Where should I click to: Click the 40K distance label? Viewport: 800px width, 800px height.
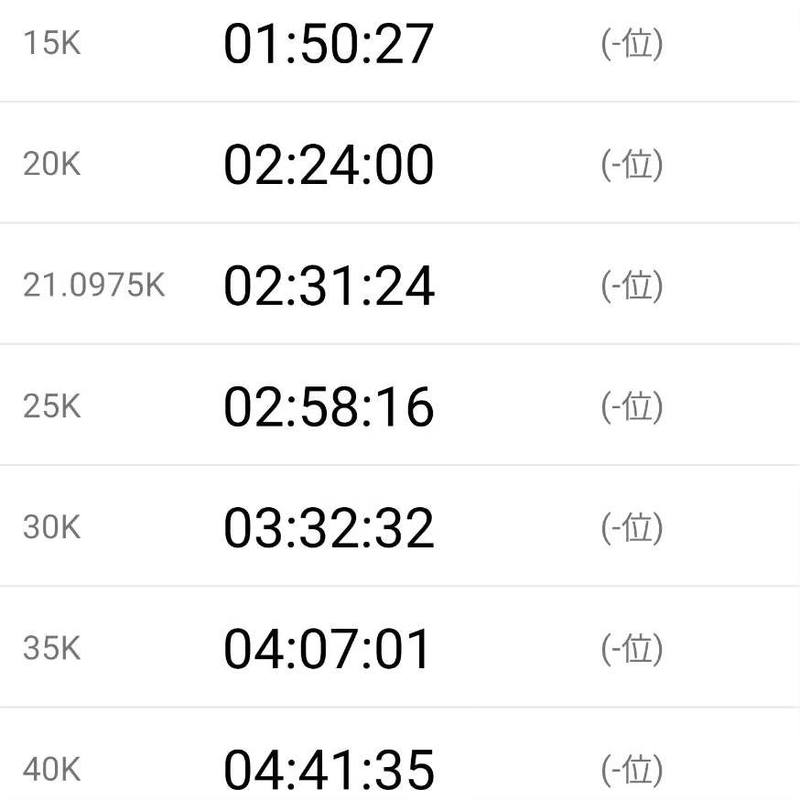(x=52, y=770)
